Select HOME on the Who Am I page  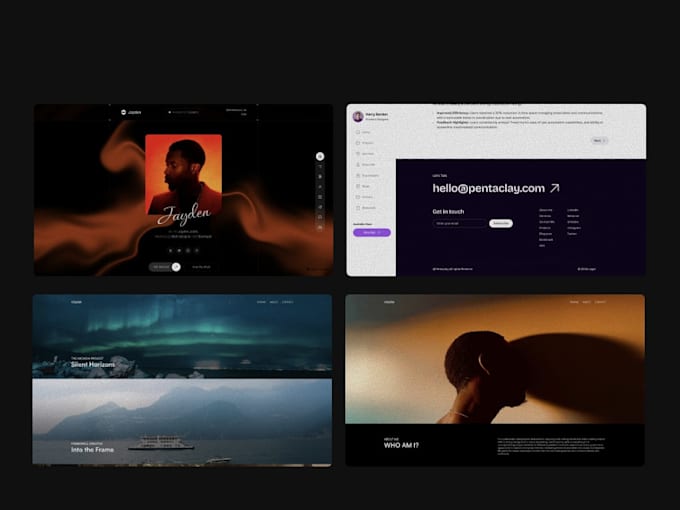pos(574,302)
